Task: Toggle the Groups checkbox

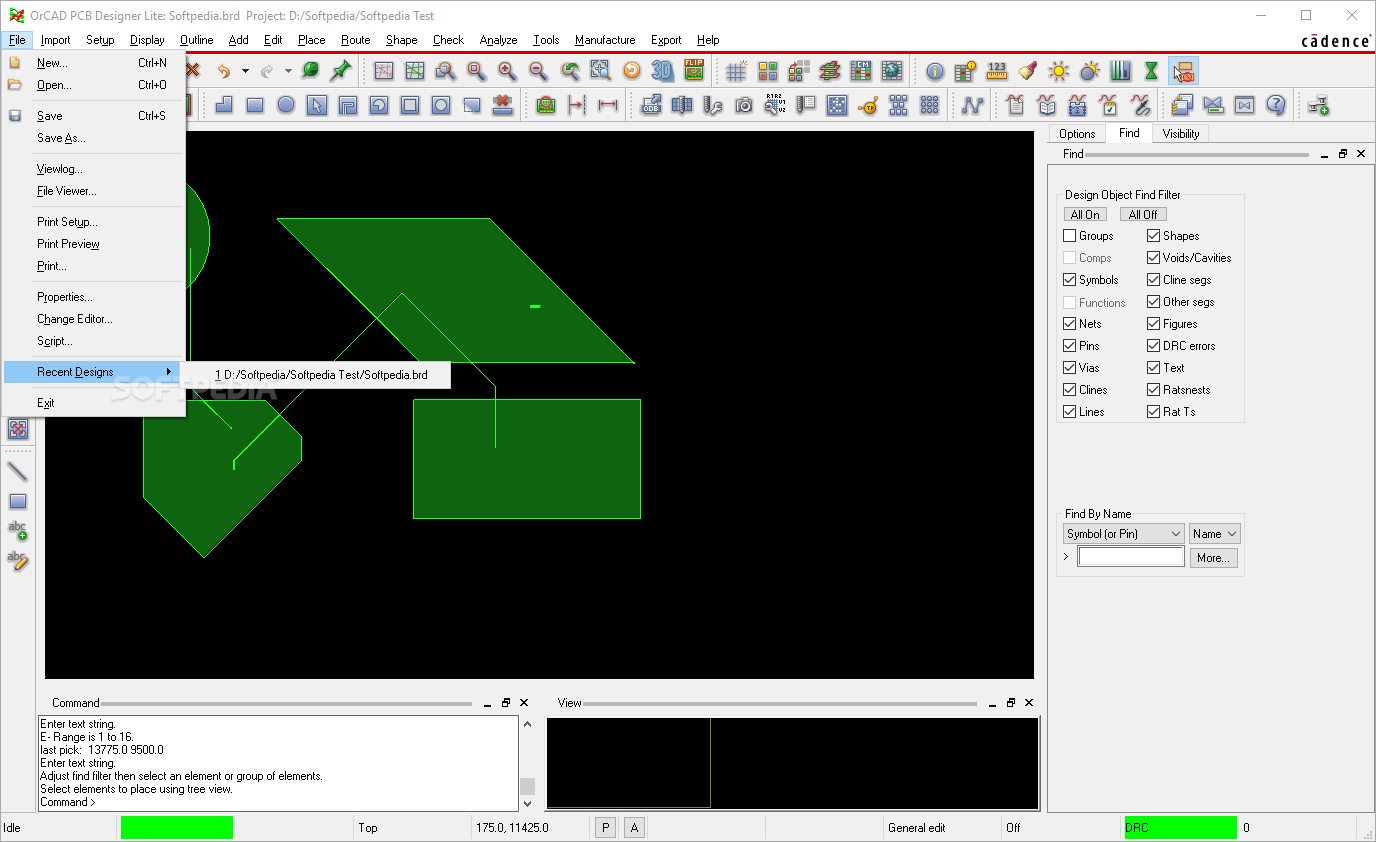Action: (1070, 236)
